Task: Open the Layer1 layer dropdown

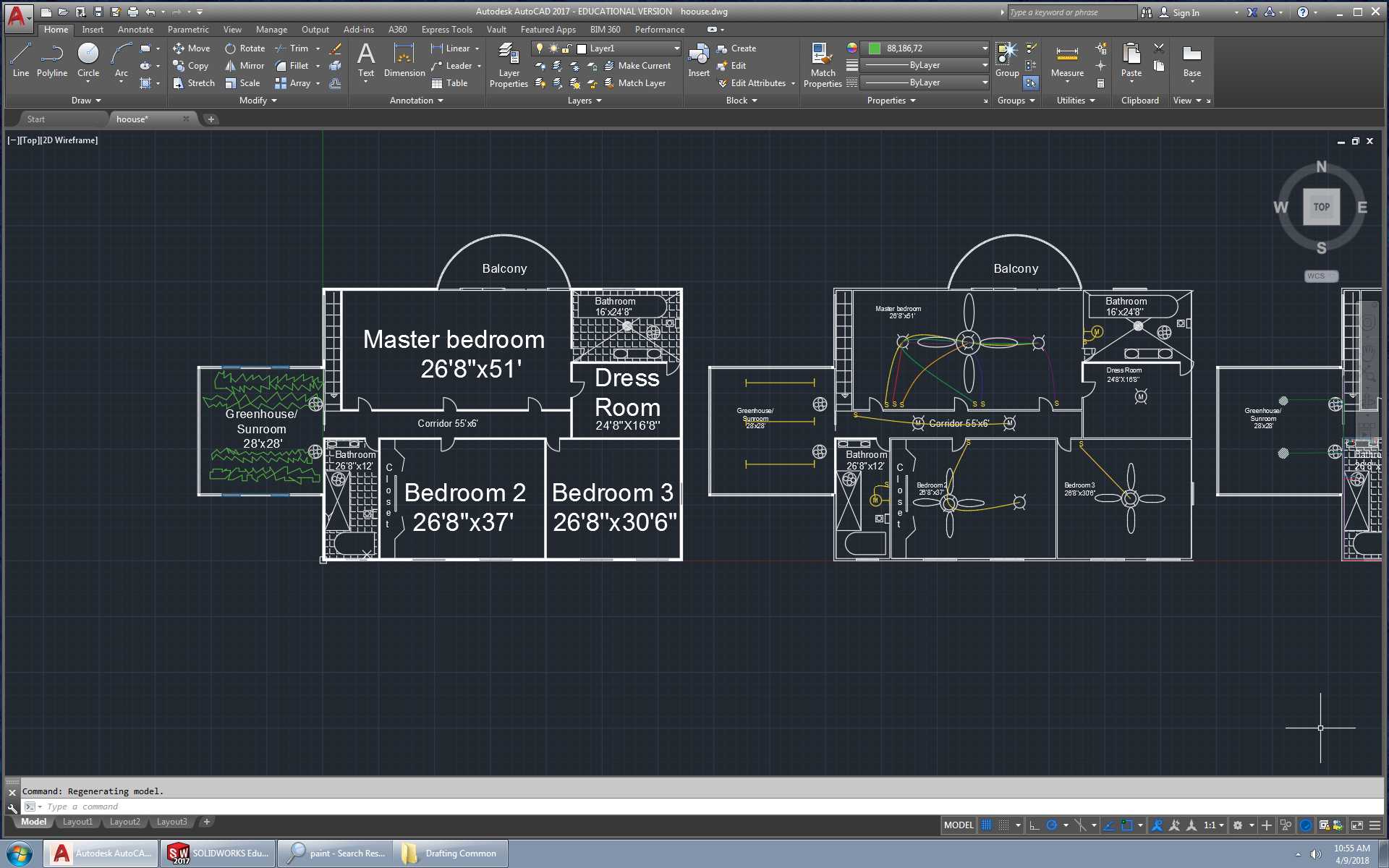Action: (x=627, y=48)
